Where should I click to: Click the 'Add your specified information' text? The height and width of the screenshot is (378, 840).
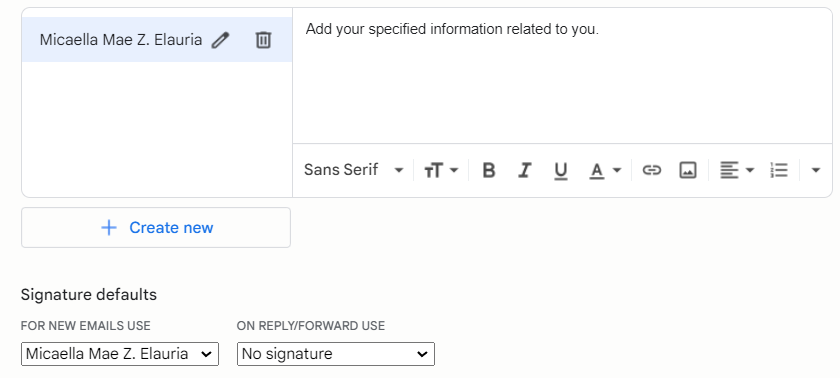coord(452,29)
